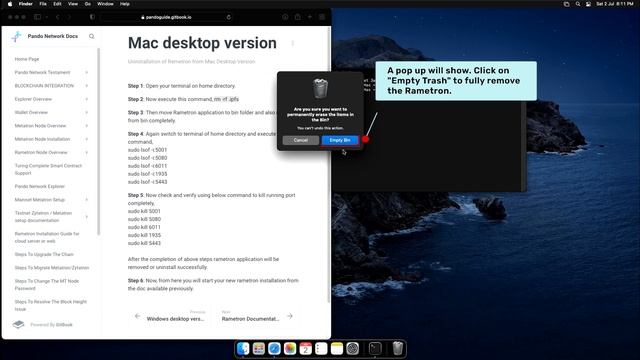Open the Bin in the Dock
This screenshot has width=640, height=360.
tap(398, 349)
